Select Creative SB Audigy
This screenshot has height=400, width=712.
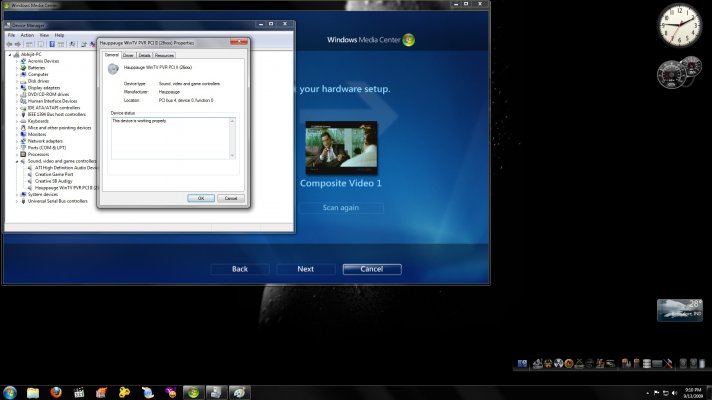point(50,181)
